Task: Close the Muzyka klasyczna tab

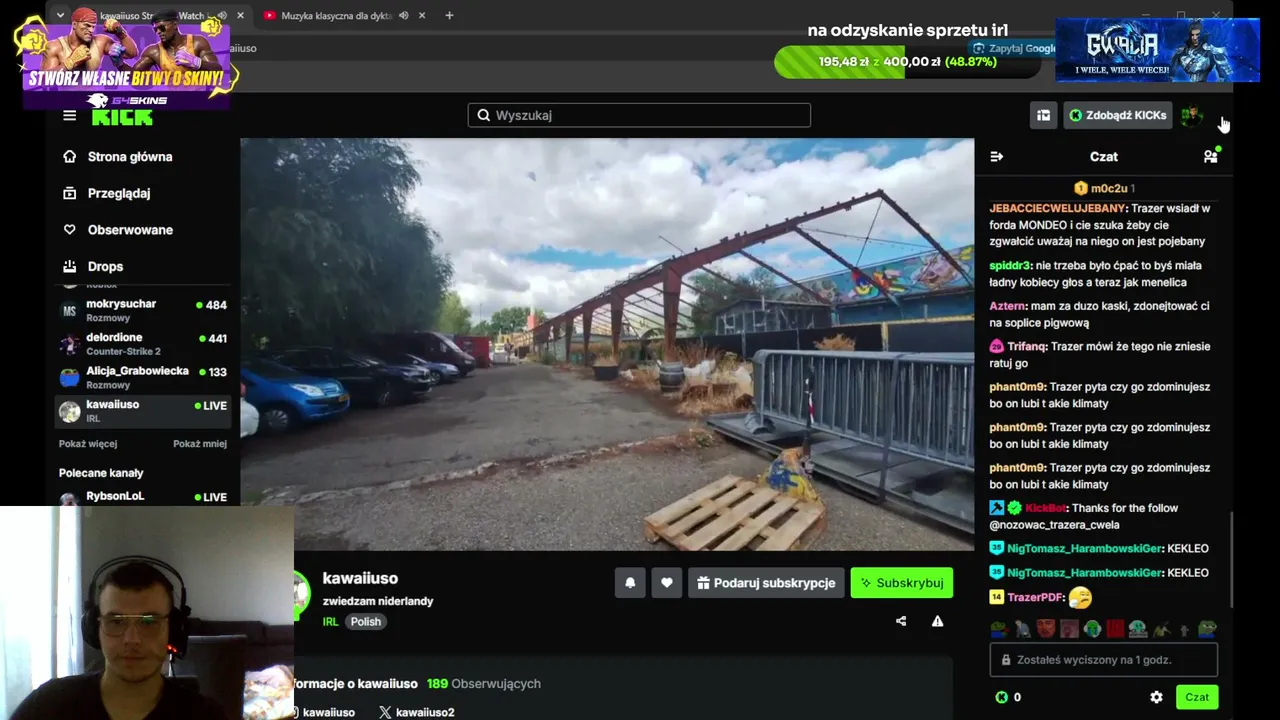Action: click(422, 16)
